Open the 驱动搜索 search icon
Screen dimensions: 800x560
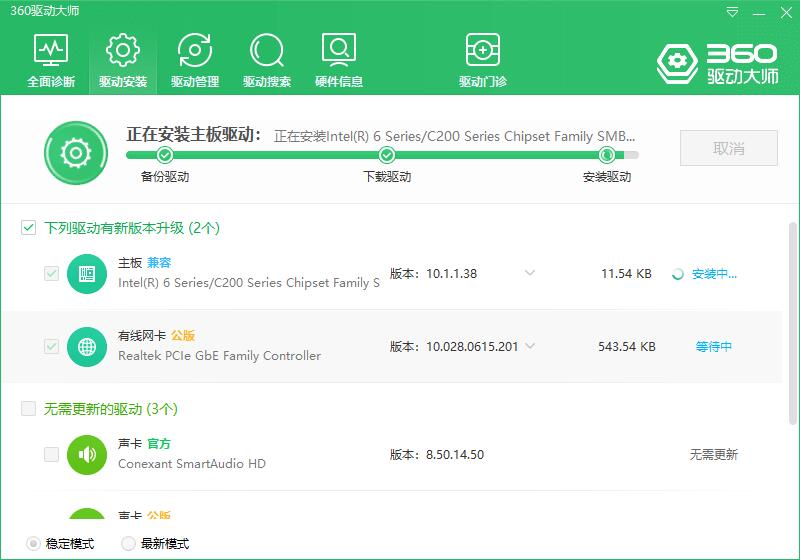267,50
